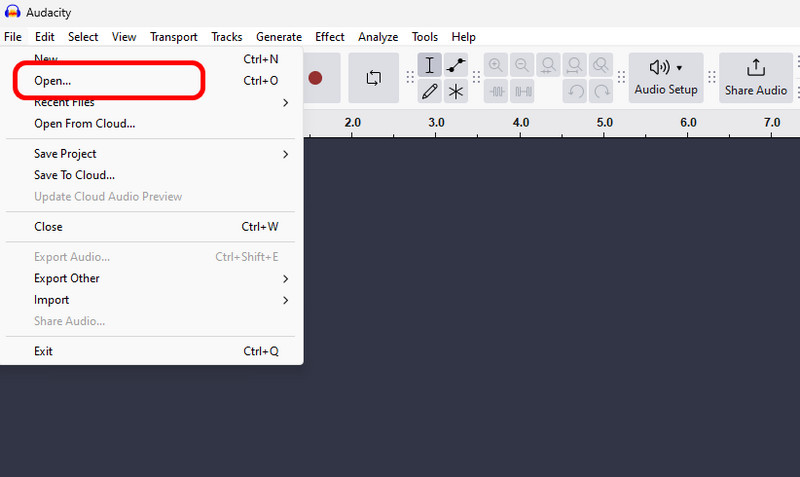
Task: Click the Zoom Out magnifier
Action: pos(522,65)
